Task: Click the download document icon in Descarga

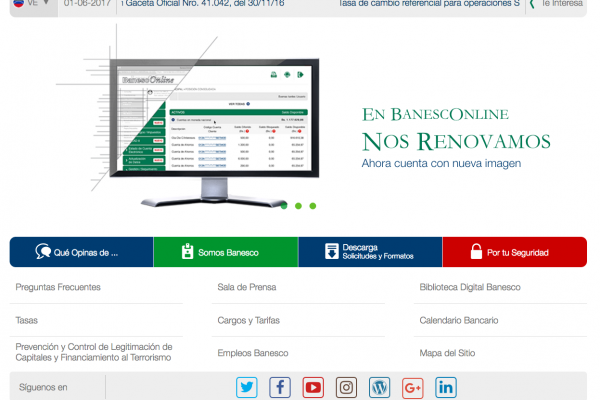Action: (332, 251)
